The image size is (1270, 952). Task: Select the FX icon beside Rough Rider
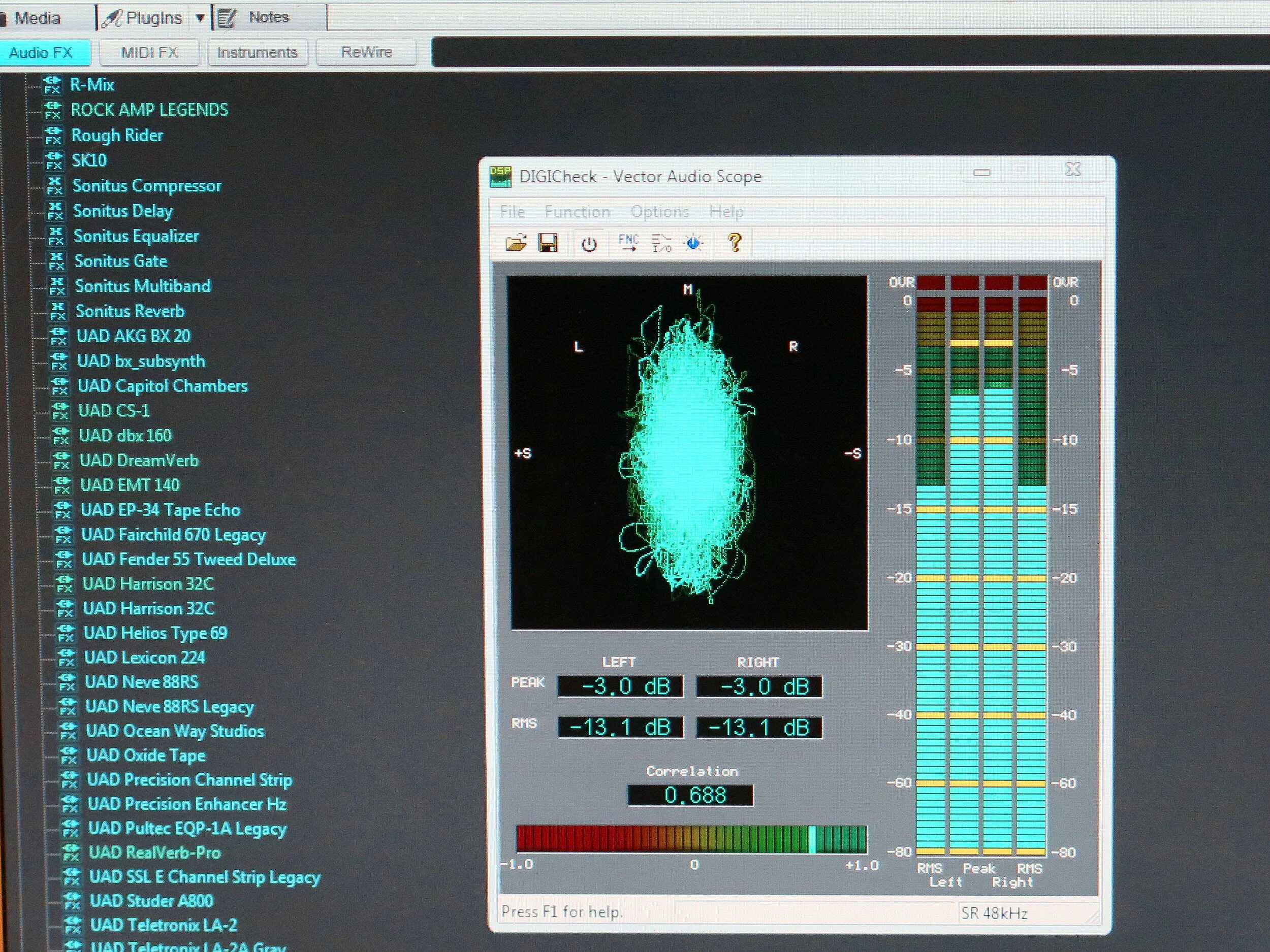53,136
